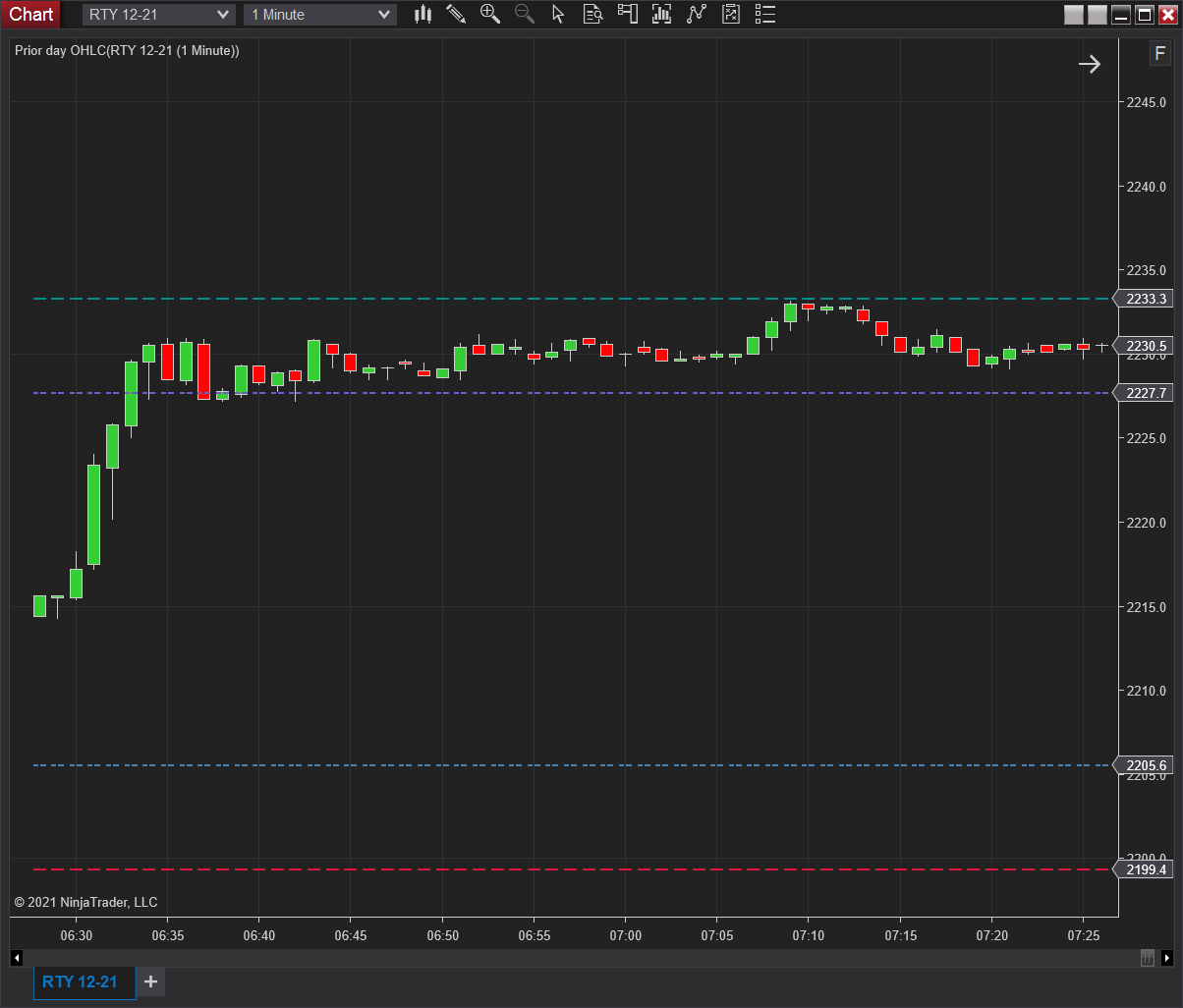The width and height of the screenshot is (1183, 1008).
Task: Click the second gray window link button
Action: click(x=1097, y=15)
